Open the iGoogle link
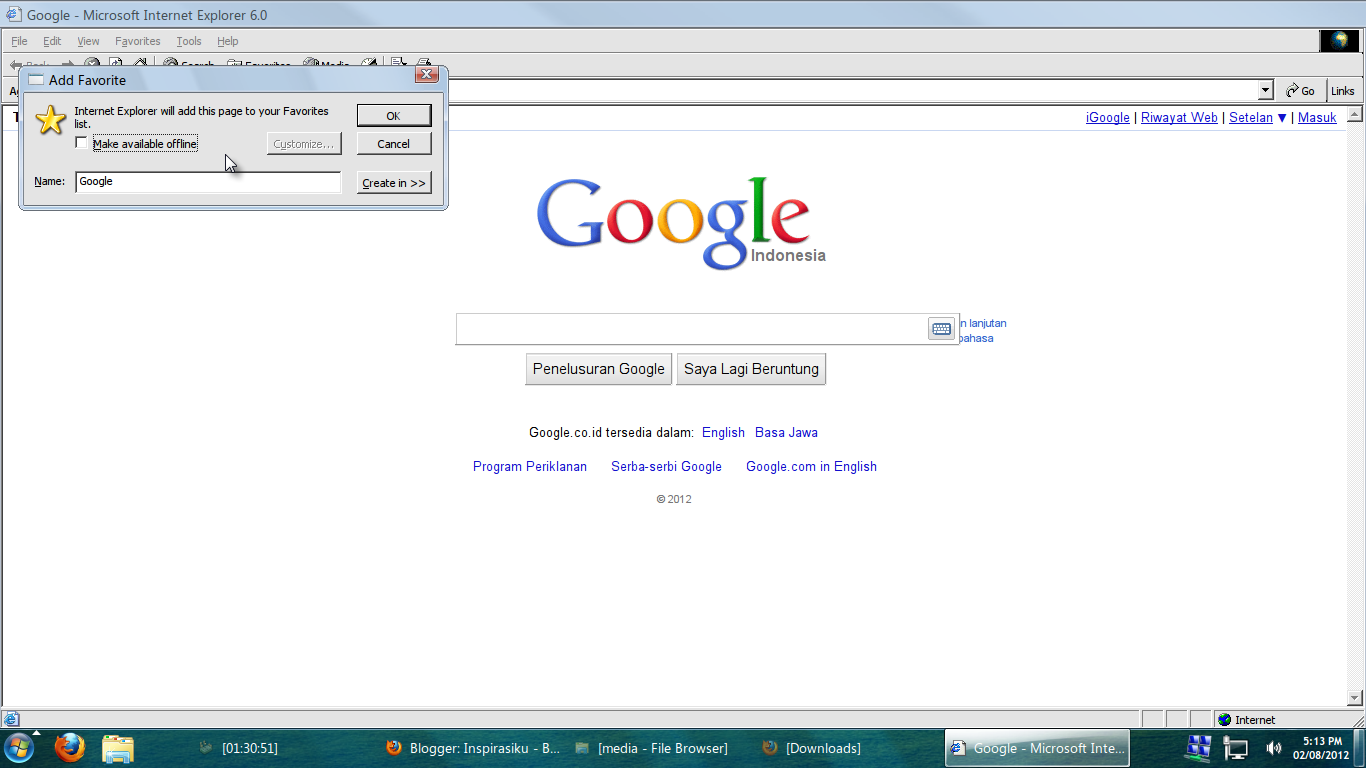Viewport: 1366px width, 768px height. click(1108, 117)
